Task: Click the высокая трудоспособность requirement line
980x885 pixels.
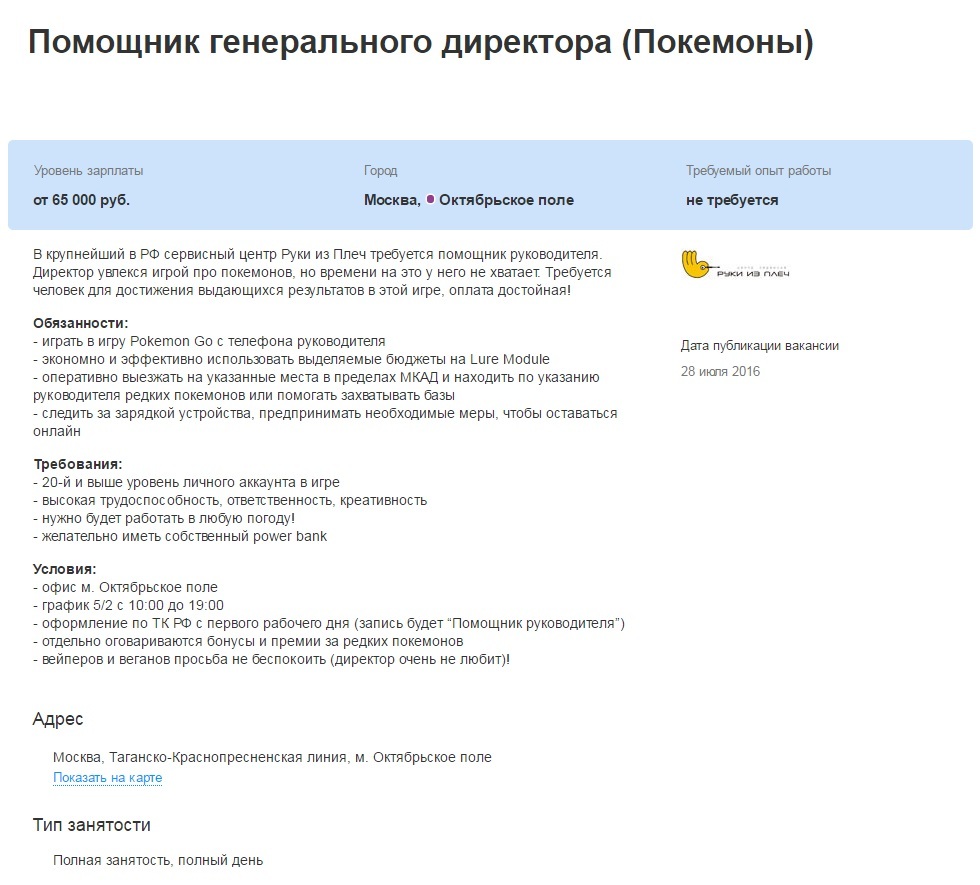Action: point(230,501)
